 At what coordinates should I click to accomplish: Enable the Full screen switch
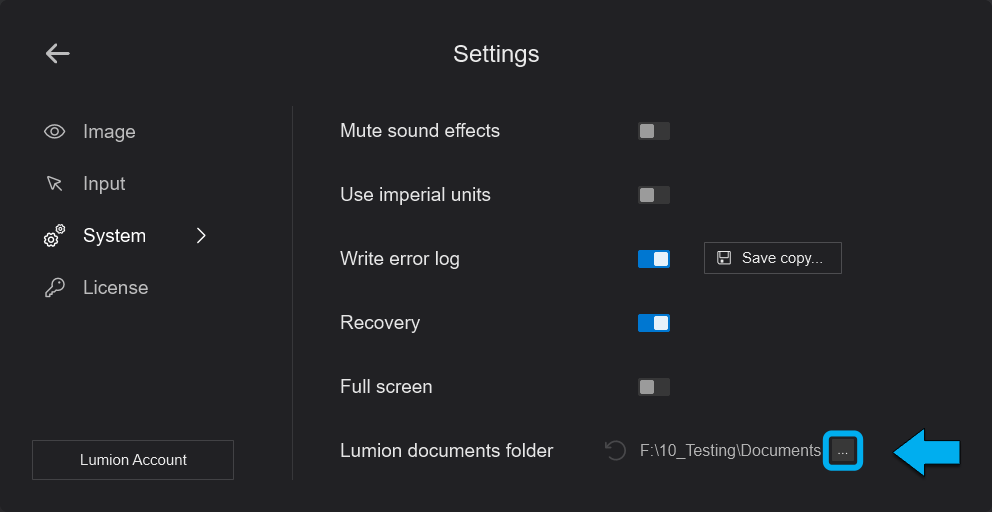(x=654, y=387)
